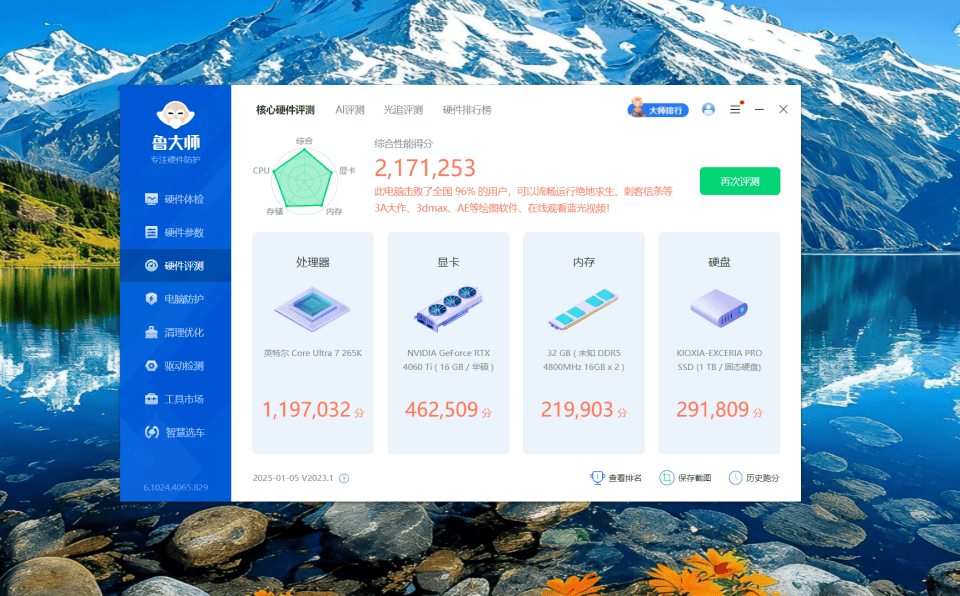Click the user account avatar icon

tap(708, 109)
